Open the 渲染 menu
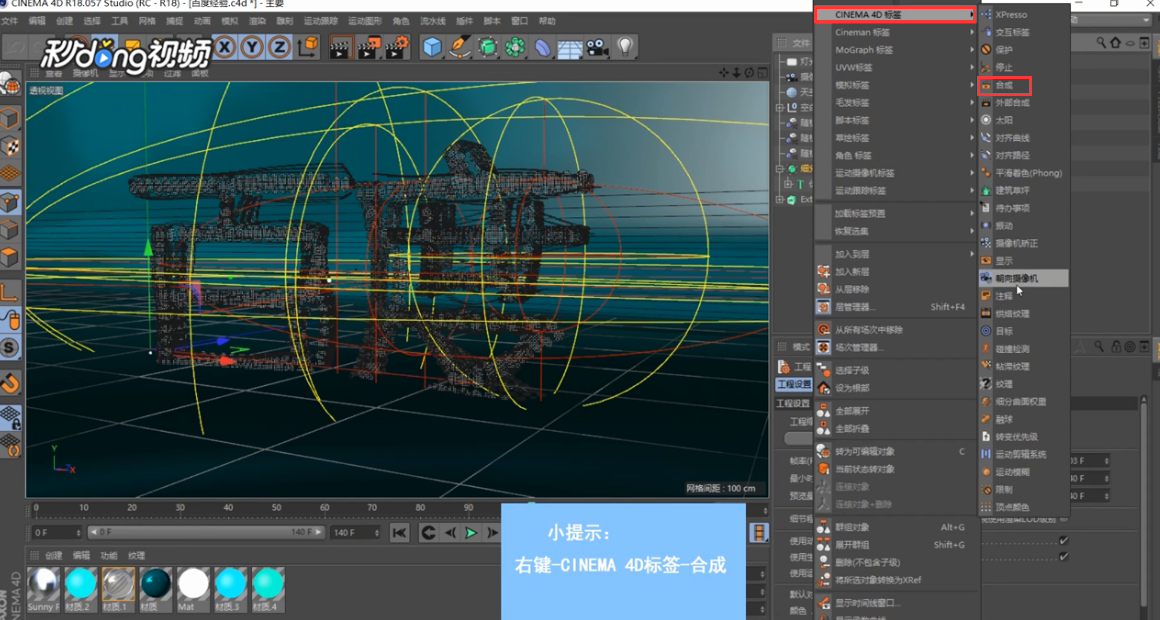This screenshot has width=1160, height=620. (257, 21)
